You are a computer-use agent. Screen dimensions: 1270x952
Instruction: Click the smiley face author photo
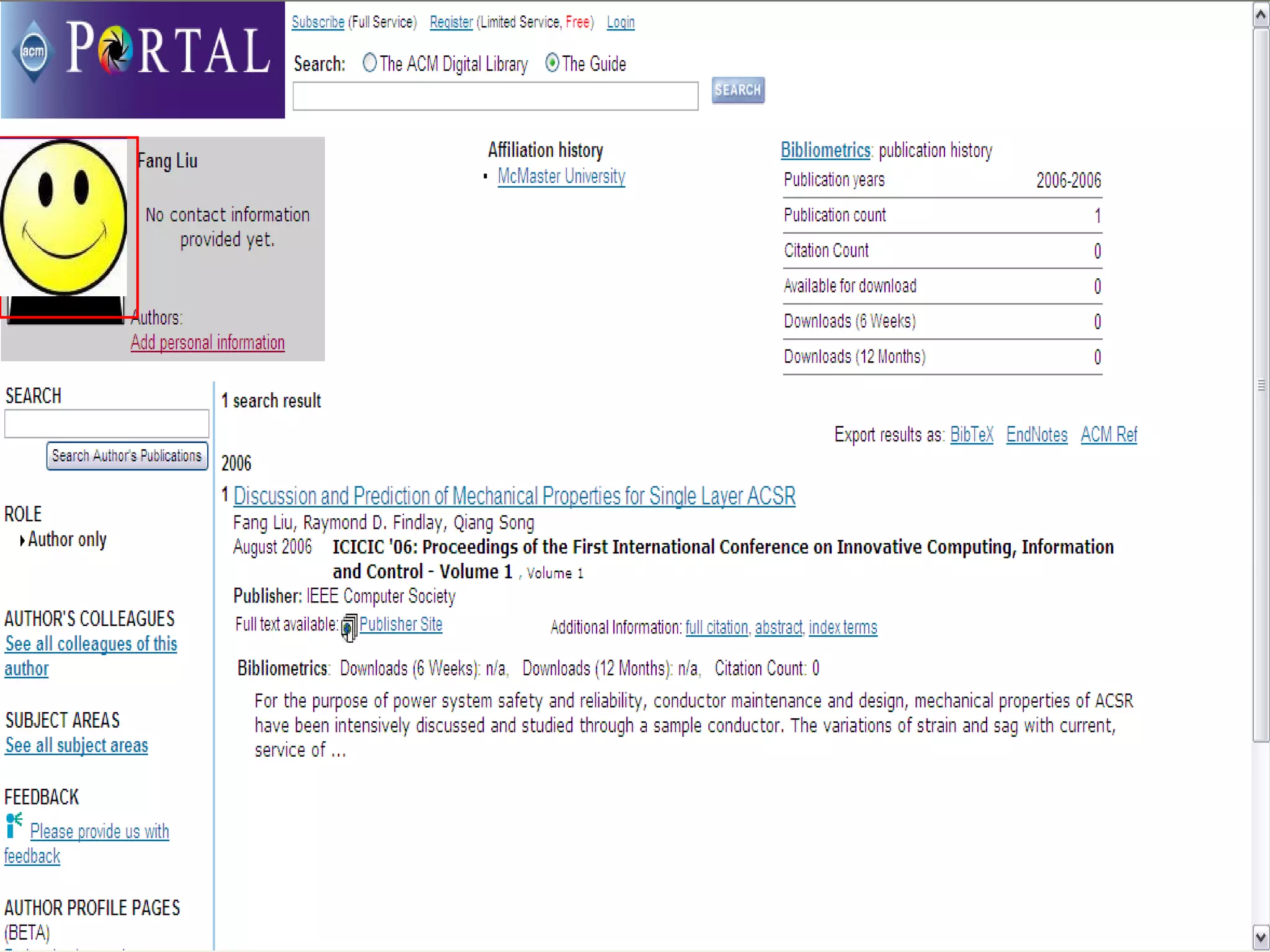64,217
